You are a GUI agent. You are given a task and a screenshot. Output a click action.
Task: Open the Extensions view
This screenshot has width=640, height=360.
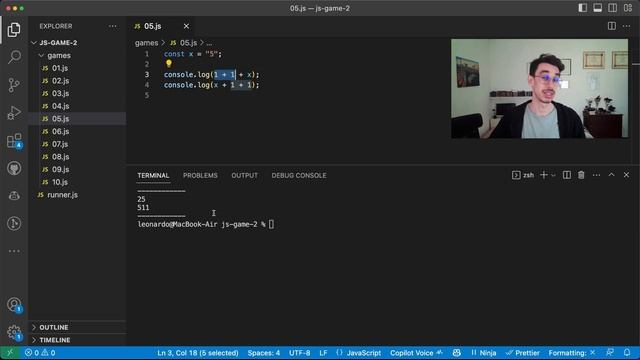(x=15, y=141)
